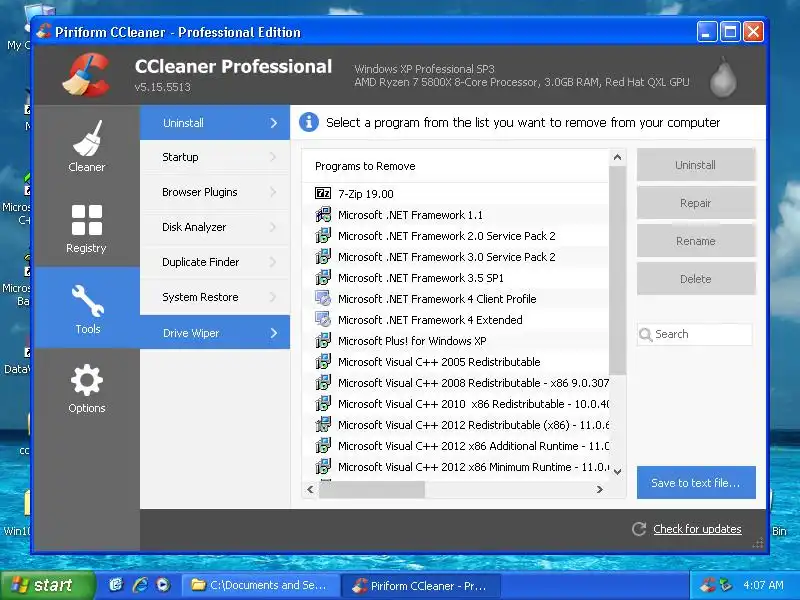Select the 7-Zip 19.00 entry

pos(456,194)
